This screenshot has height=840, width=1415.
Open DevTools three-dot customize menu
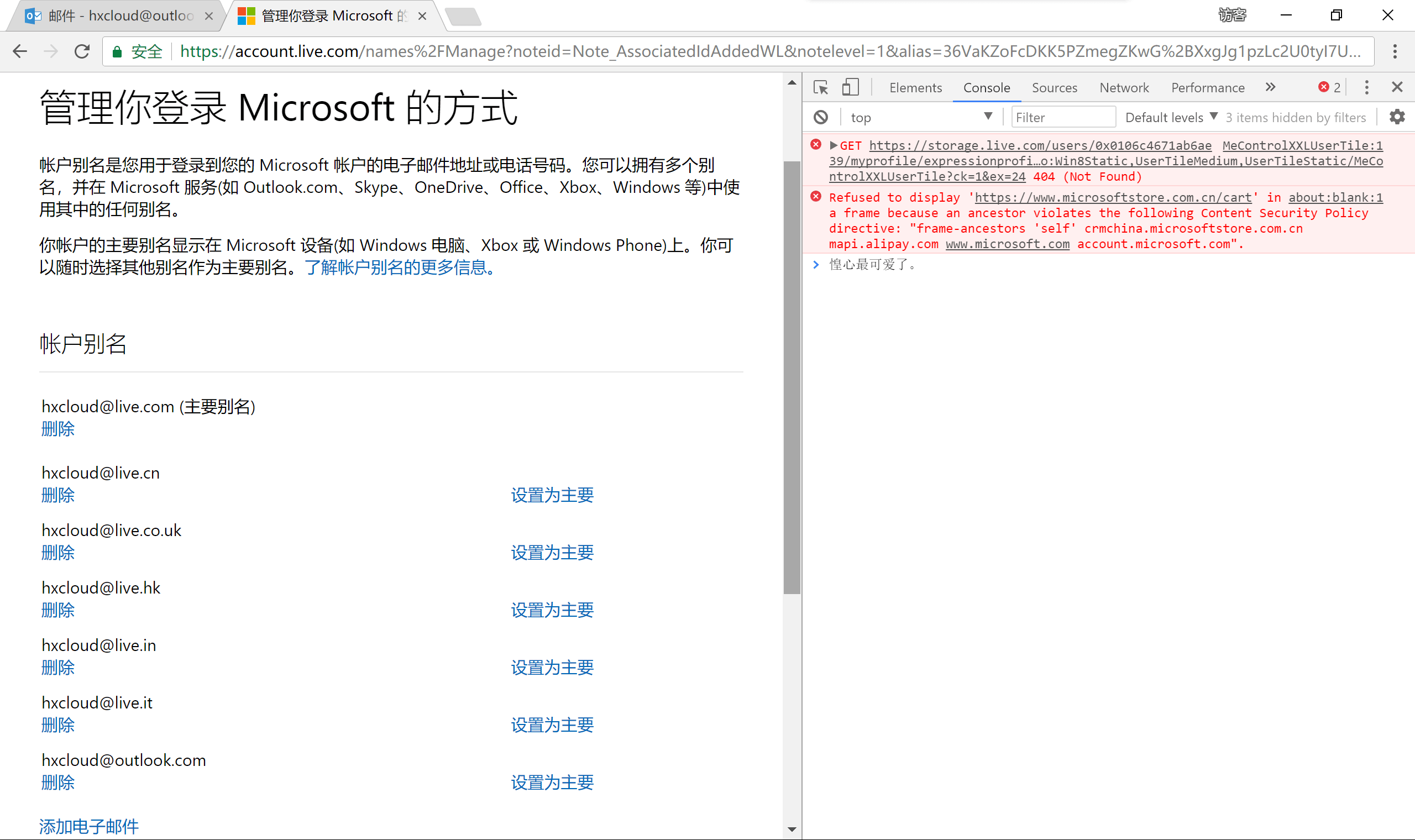click(x=1366, y=87)
